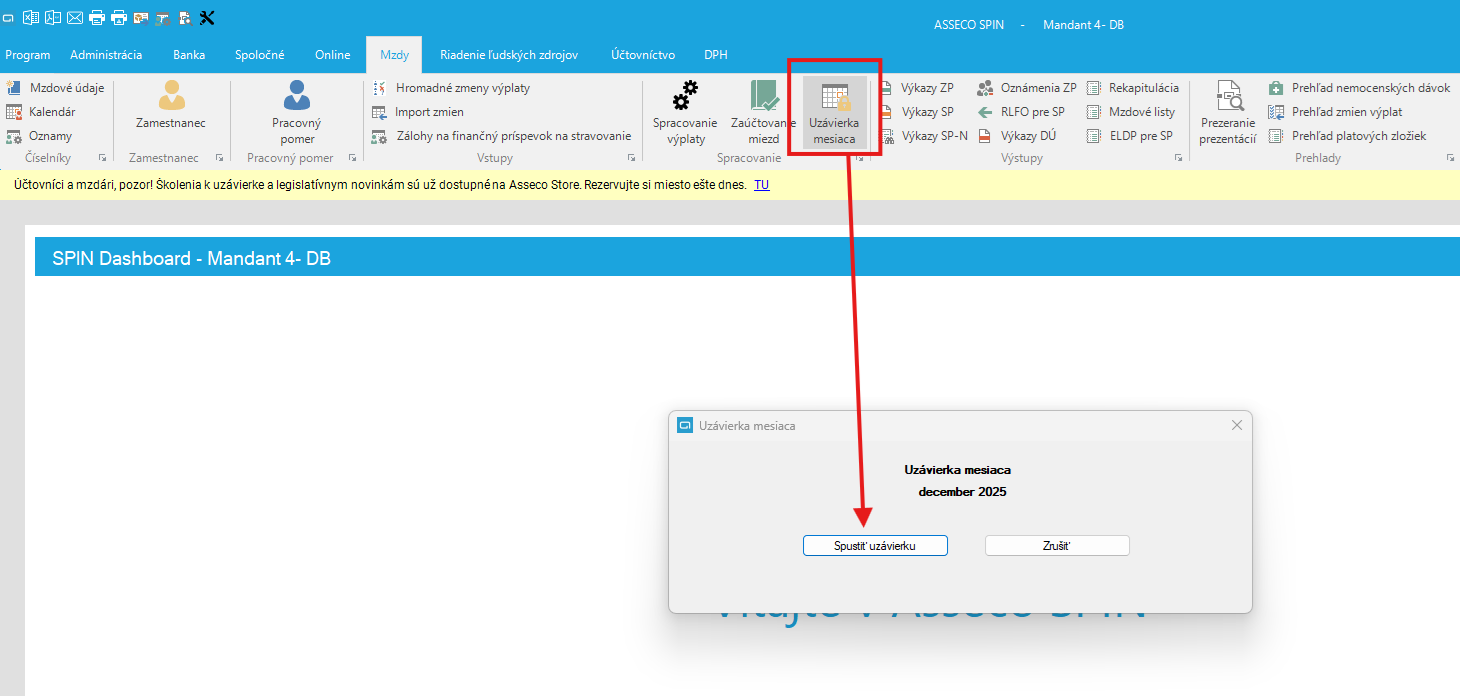
Task: Expand the Výstupy group launcher
Action: point(1180,159)
